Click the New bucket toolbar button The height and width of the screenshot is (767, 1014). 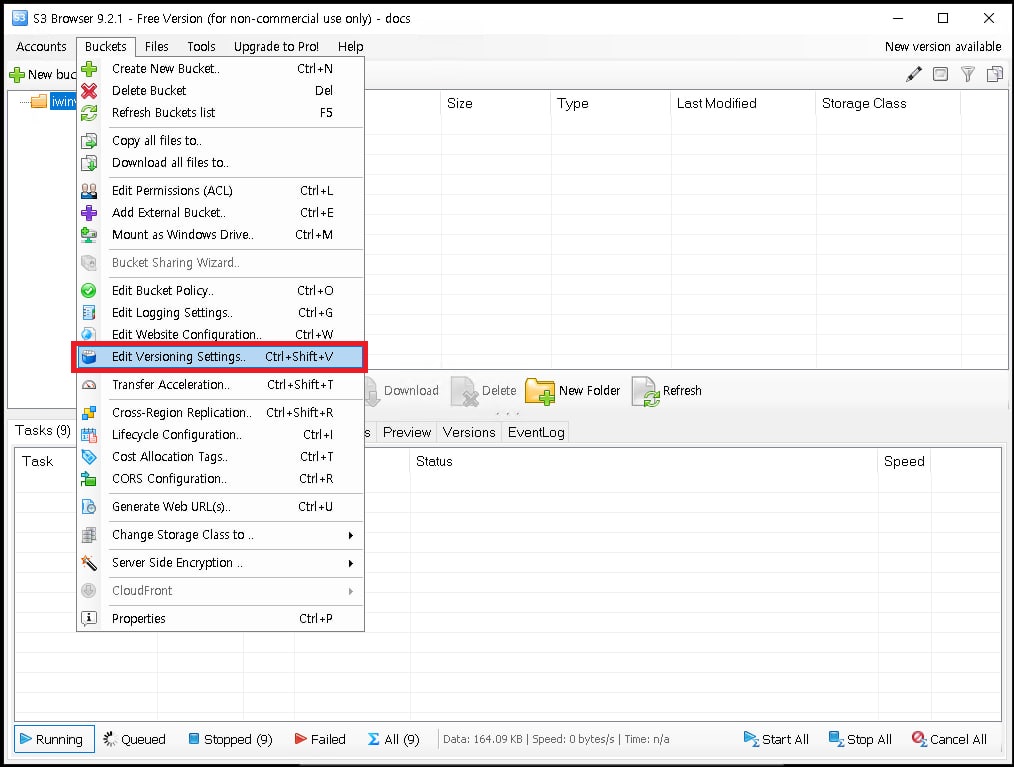[x=43, y=75]
